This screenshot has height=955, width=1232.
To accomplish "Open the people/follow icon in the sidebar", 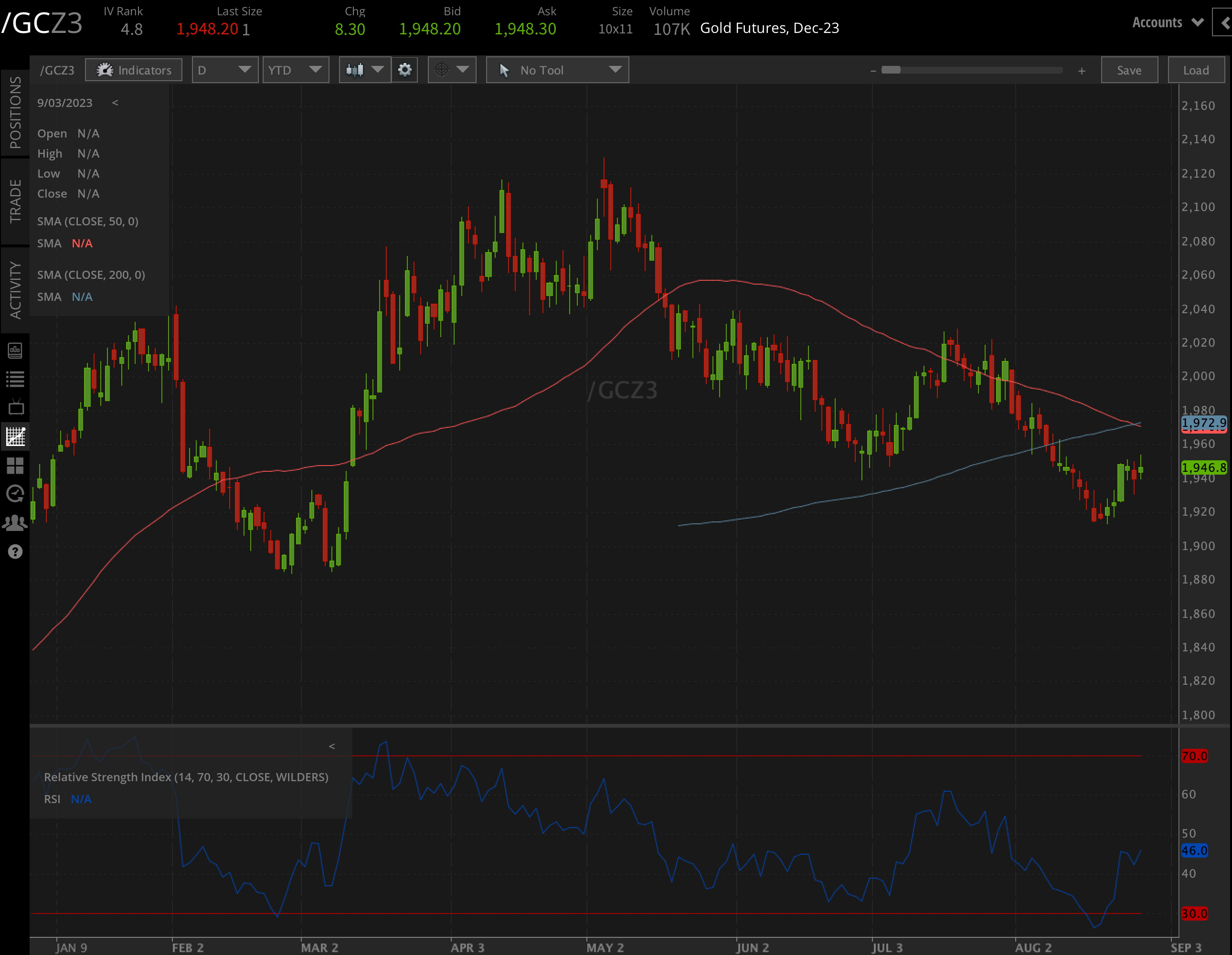I will [x=15, y=523].
